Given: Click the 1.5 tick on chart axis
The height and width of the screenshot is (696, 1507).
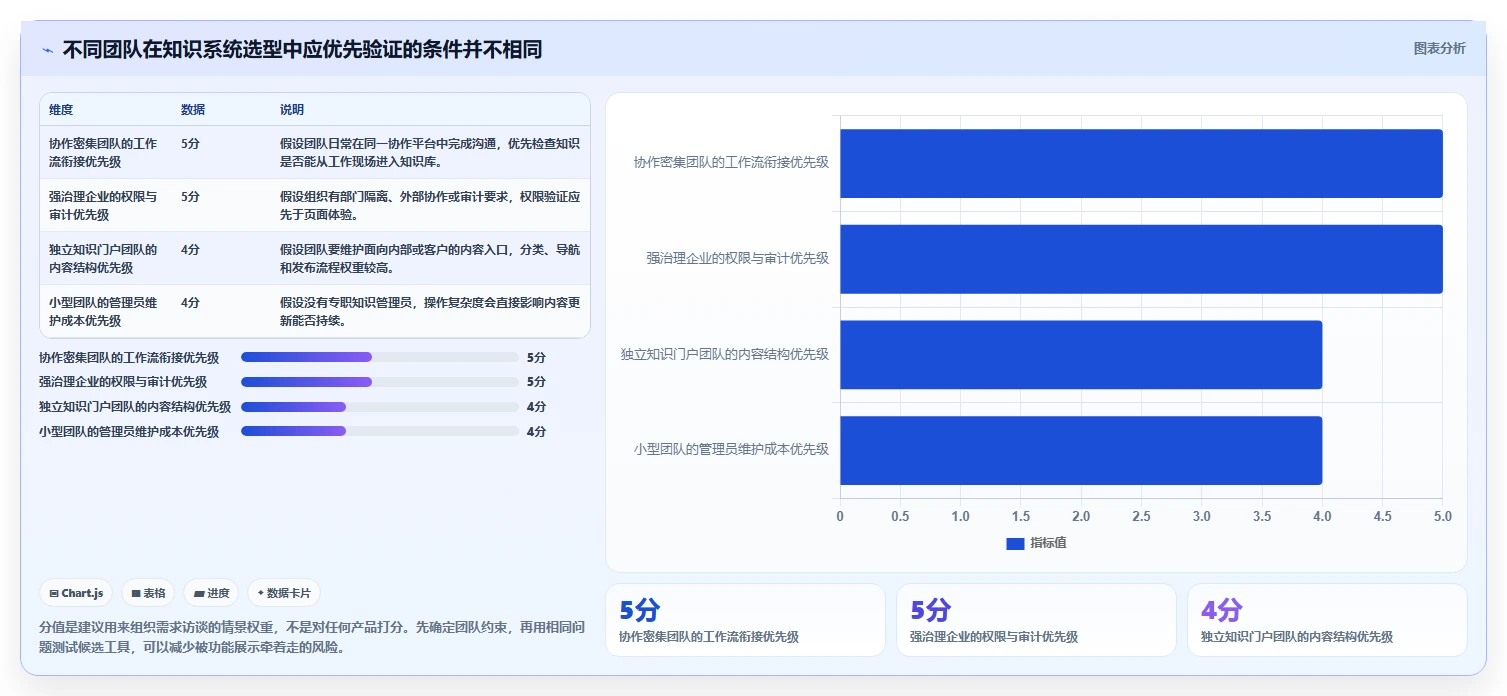Looking at the screenshot, I should click(1021, 517).
